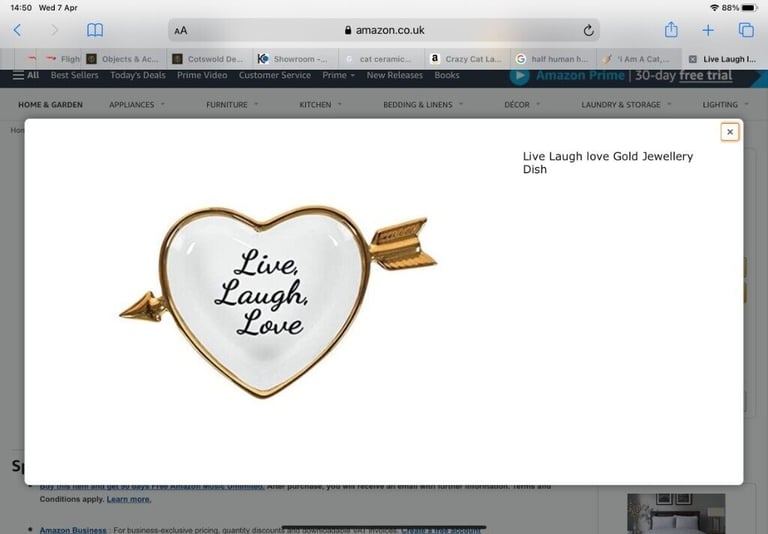The height and width of the screenshot is (534, 768).
Task: Add a new tab with the plus icon
Action: click(x=708, y=30)
